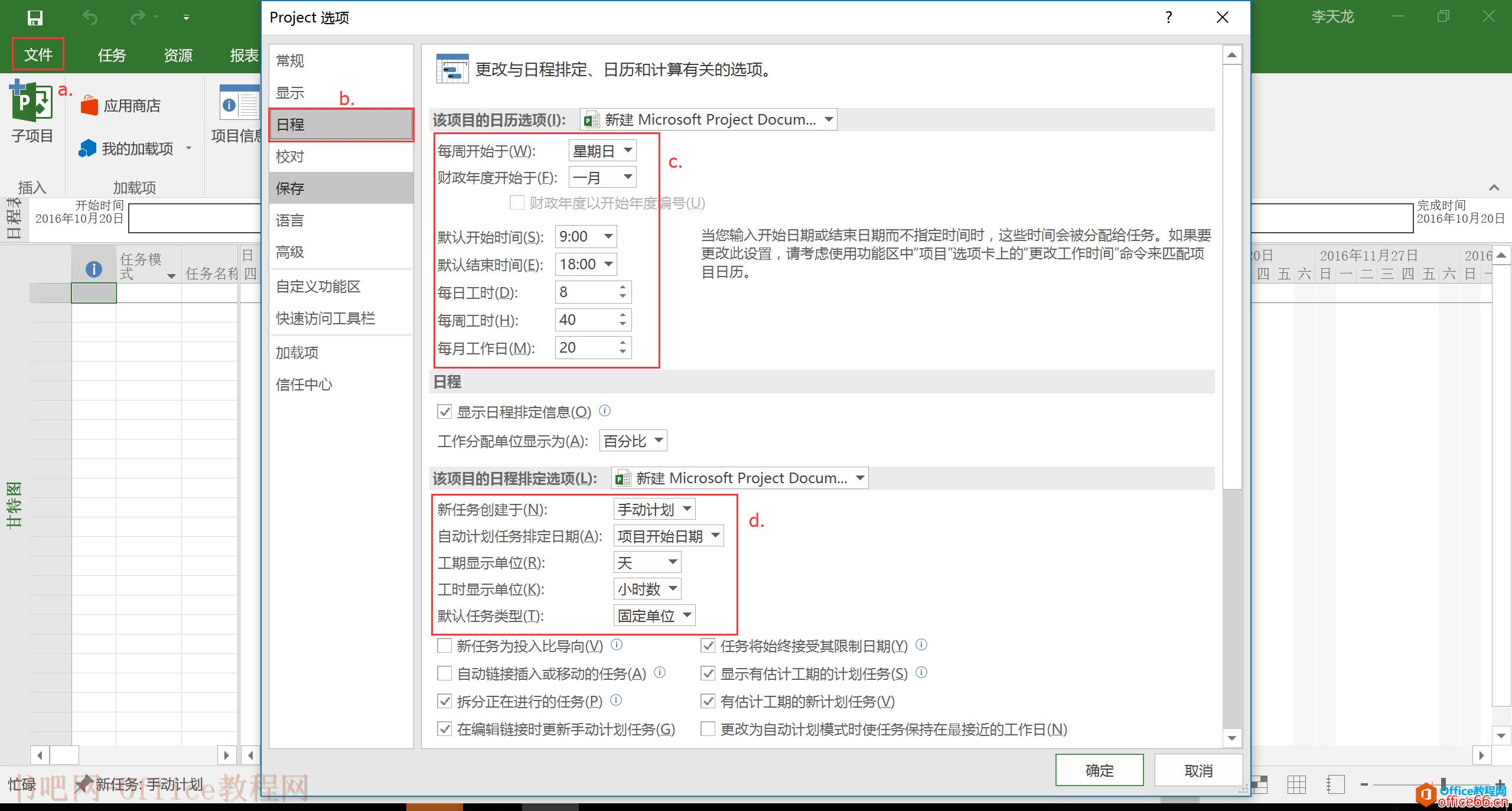Uncheck 有估计工期的新计划任务 checkbox
This screenshot has height=811, width=1512.
708,701
